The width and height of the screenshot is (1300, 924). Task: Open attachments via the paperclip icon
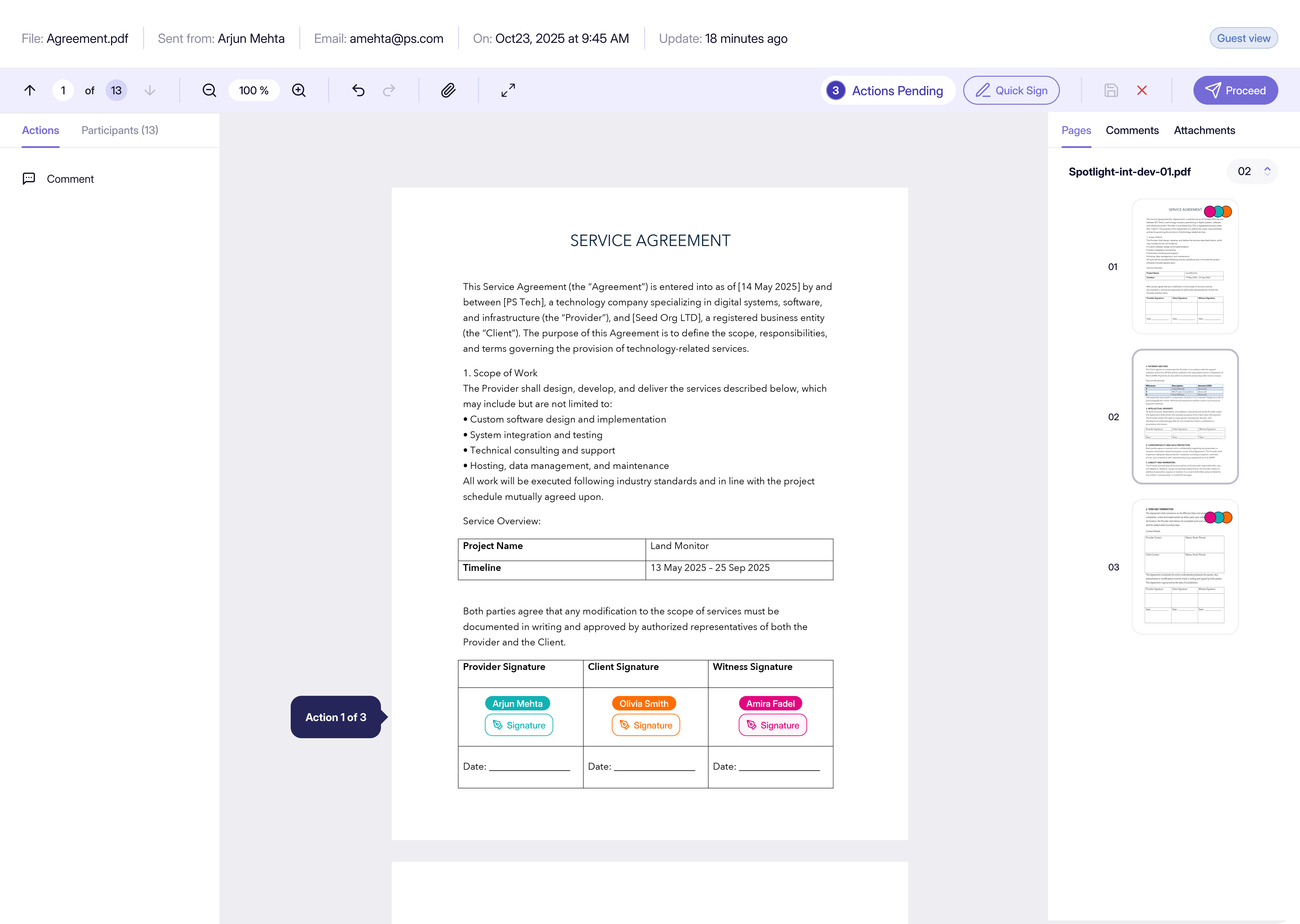[x=448, y=90]
